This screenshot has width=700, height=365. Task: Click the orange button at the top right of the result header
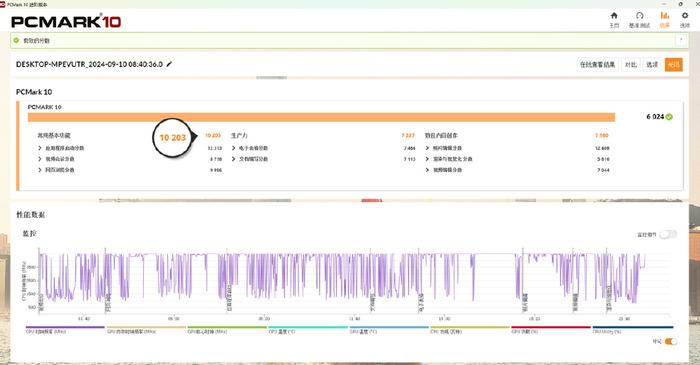pyautogui.click(x=673, y=65)
